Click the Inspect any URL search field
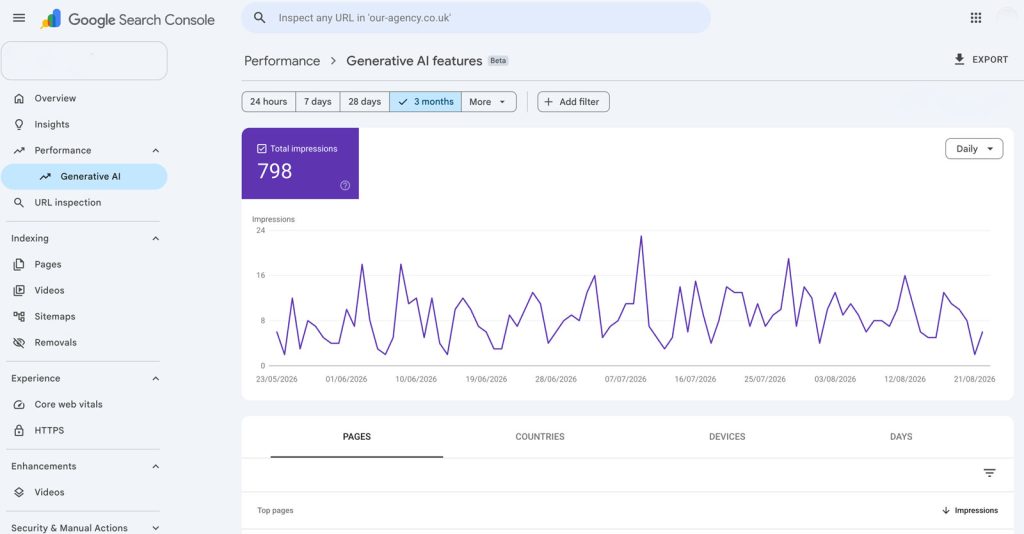Viewport: 1024px width, 534px height. coord(476,18)
